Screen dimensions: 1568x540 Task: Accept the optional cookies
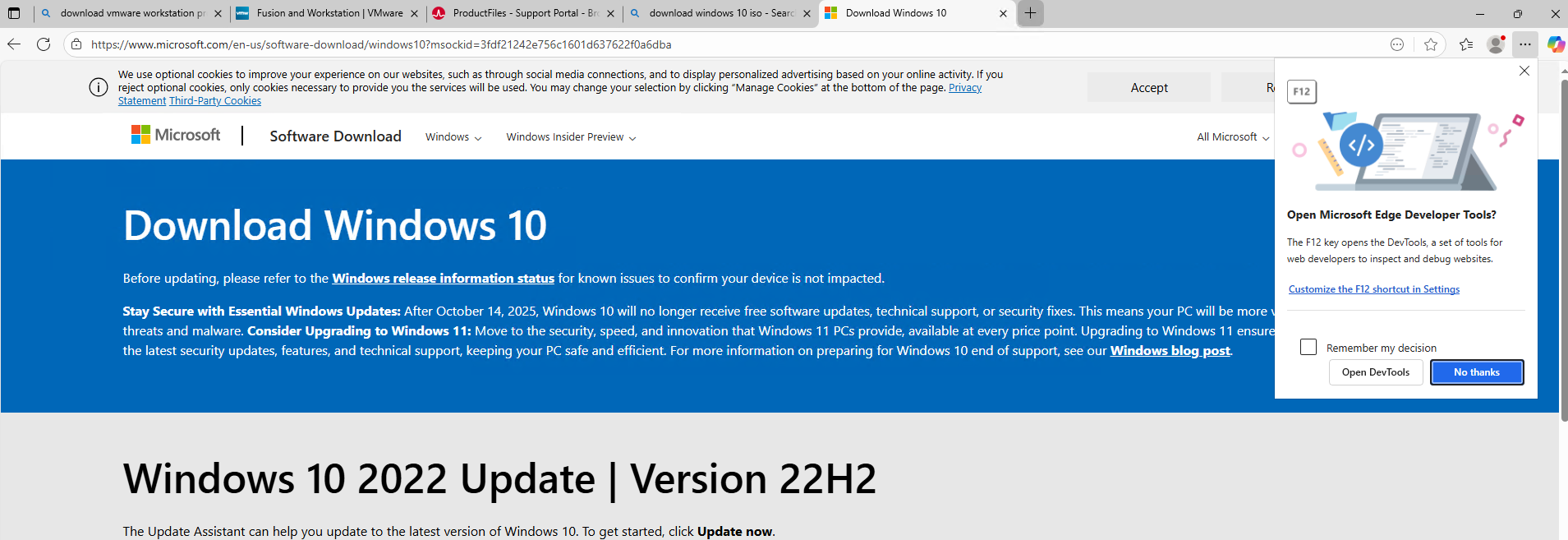click(1149, 87)
